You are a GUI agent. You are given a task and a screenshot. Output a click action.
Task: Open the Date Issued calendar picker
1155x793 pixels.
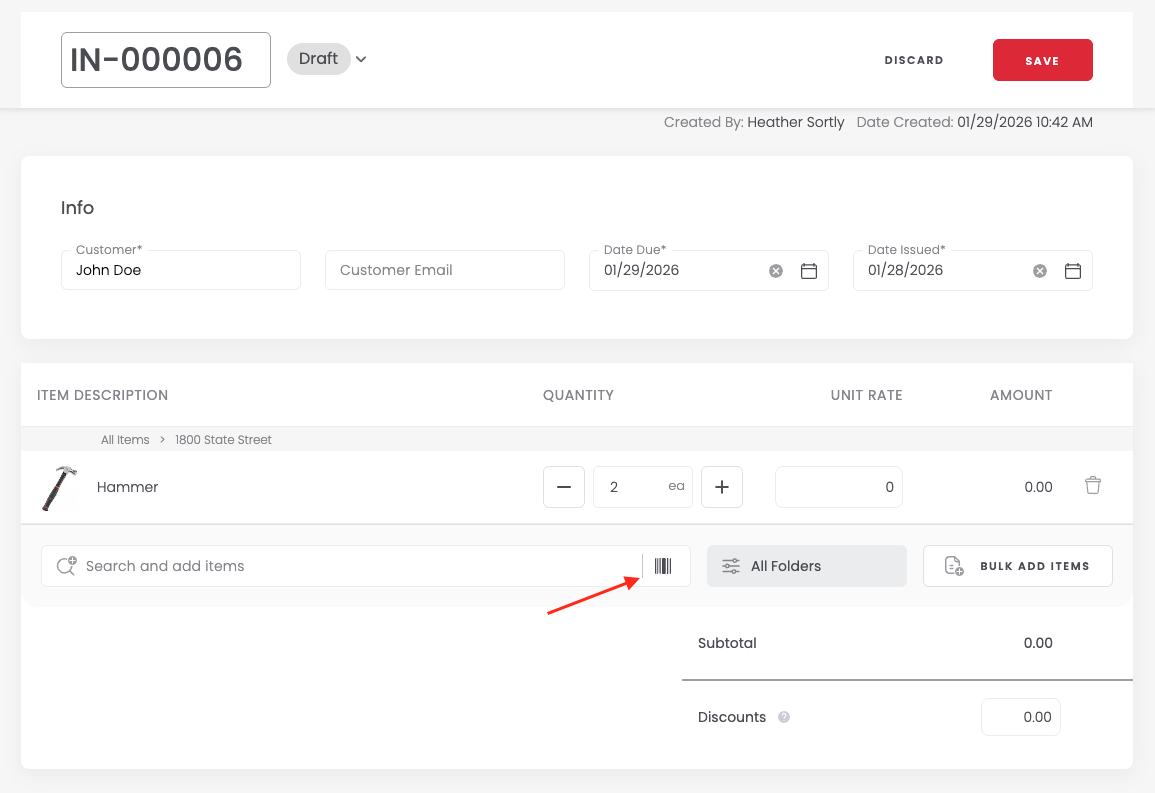click(x=1073, y=271)
